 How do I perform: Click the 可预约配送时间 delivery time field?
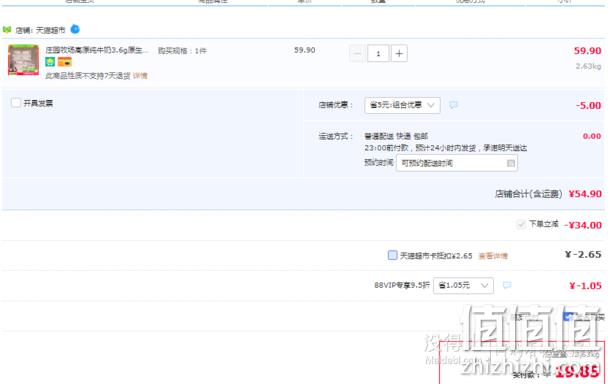click(457, 163)
